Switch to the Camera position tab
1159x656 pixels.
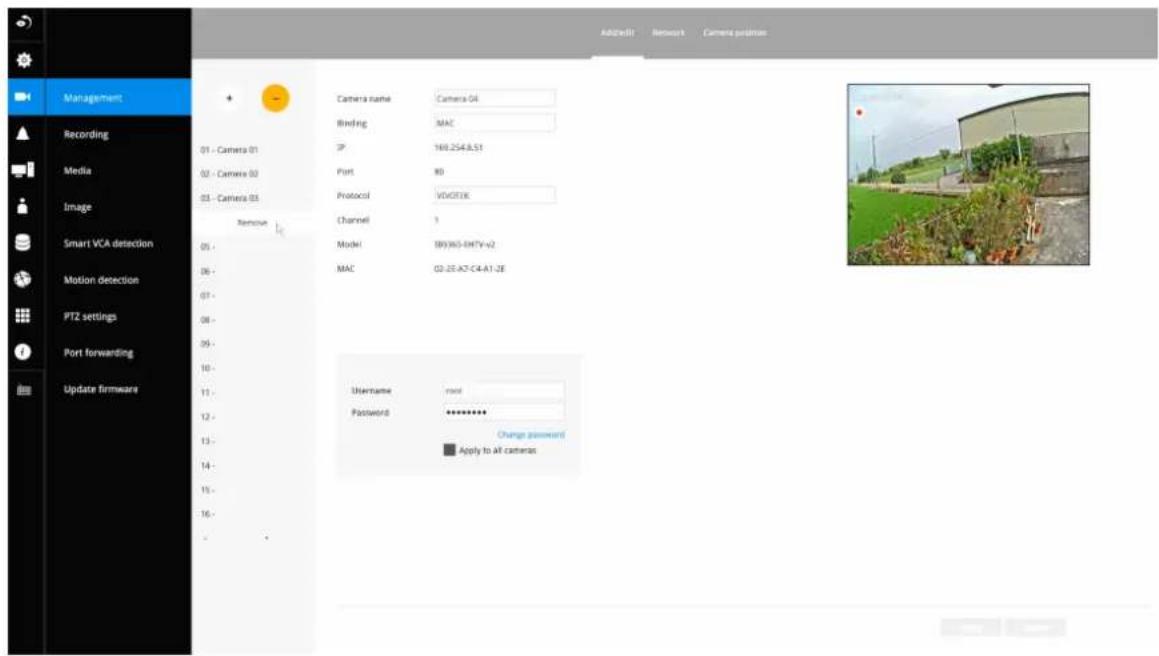pyautogui.click(x=735, y=33)
